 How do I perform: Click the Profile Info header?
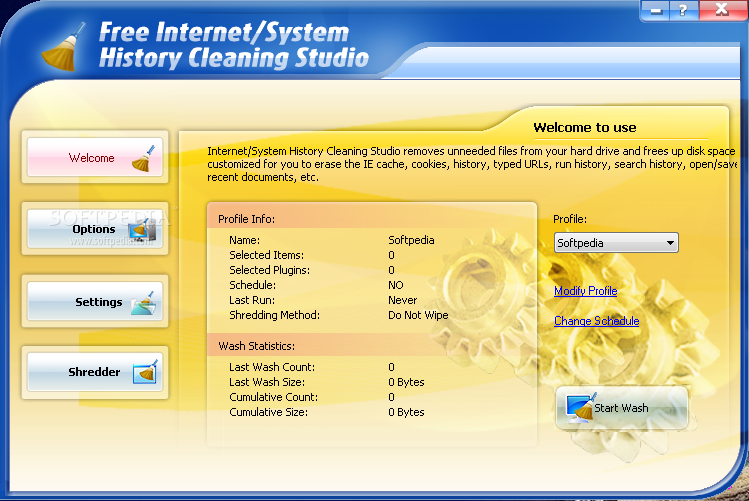click(x=246, y=219)
